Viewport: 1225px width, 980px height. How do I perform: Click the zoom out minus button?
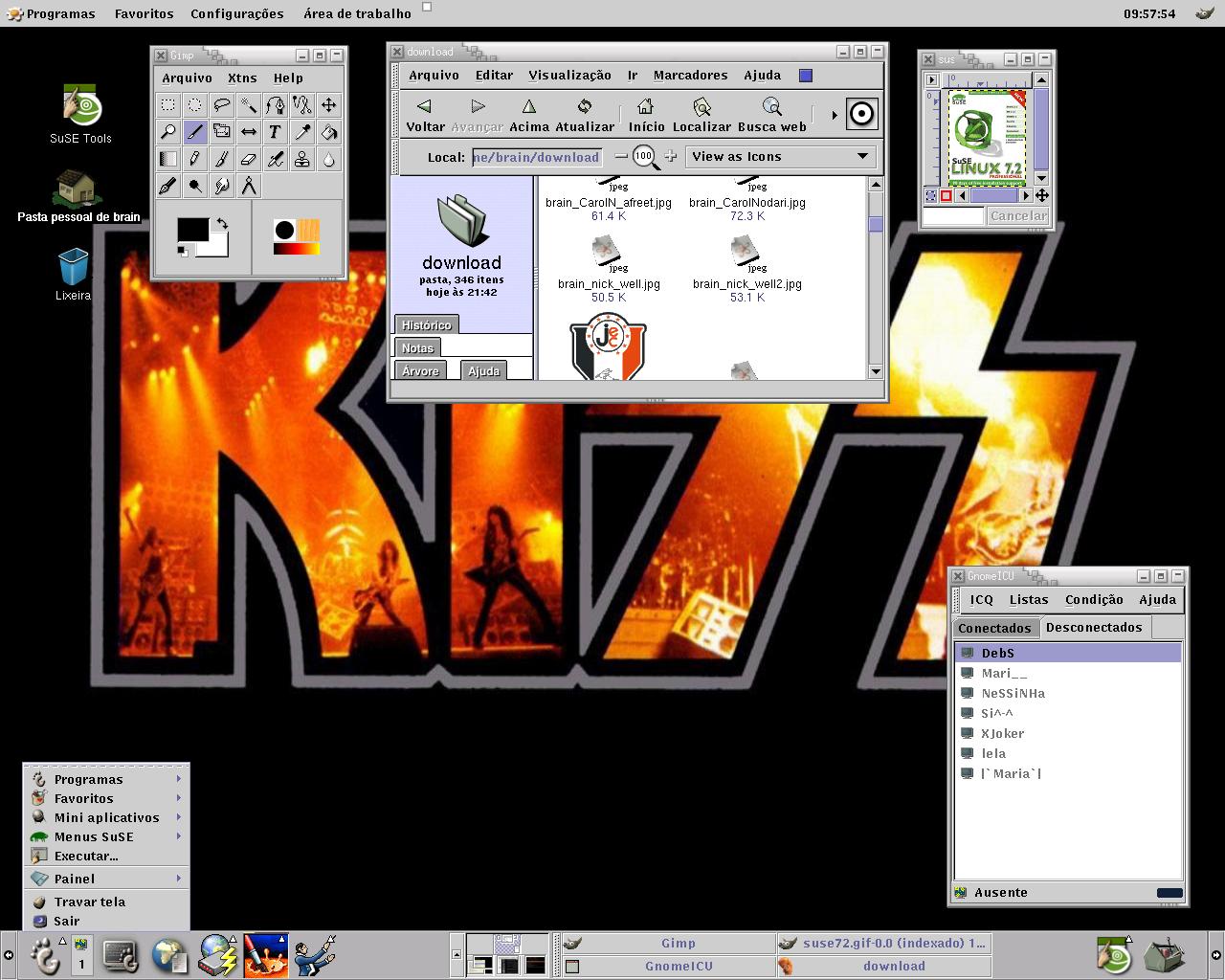[x=621, y=156]
